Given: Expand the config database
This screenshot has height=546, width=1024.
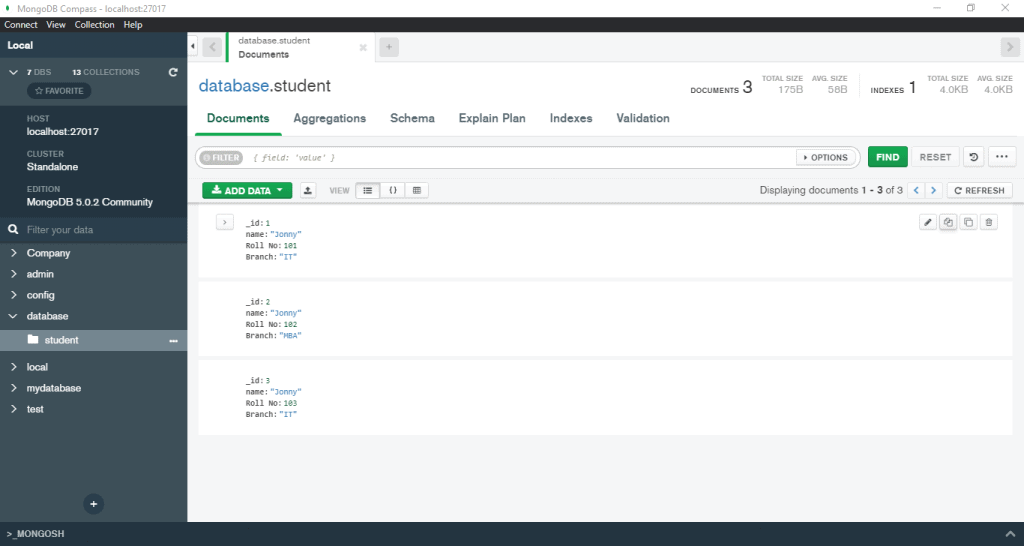Looking at the screenshot, I should [13, 295].
